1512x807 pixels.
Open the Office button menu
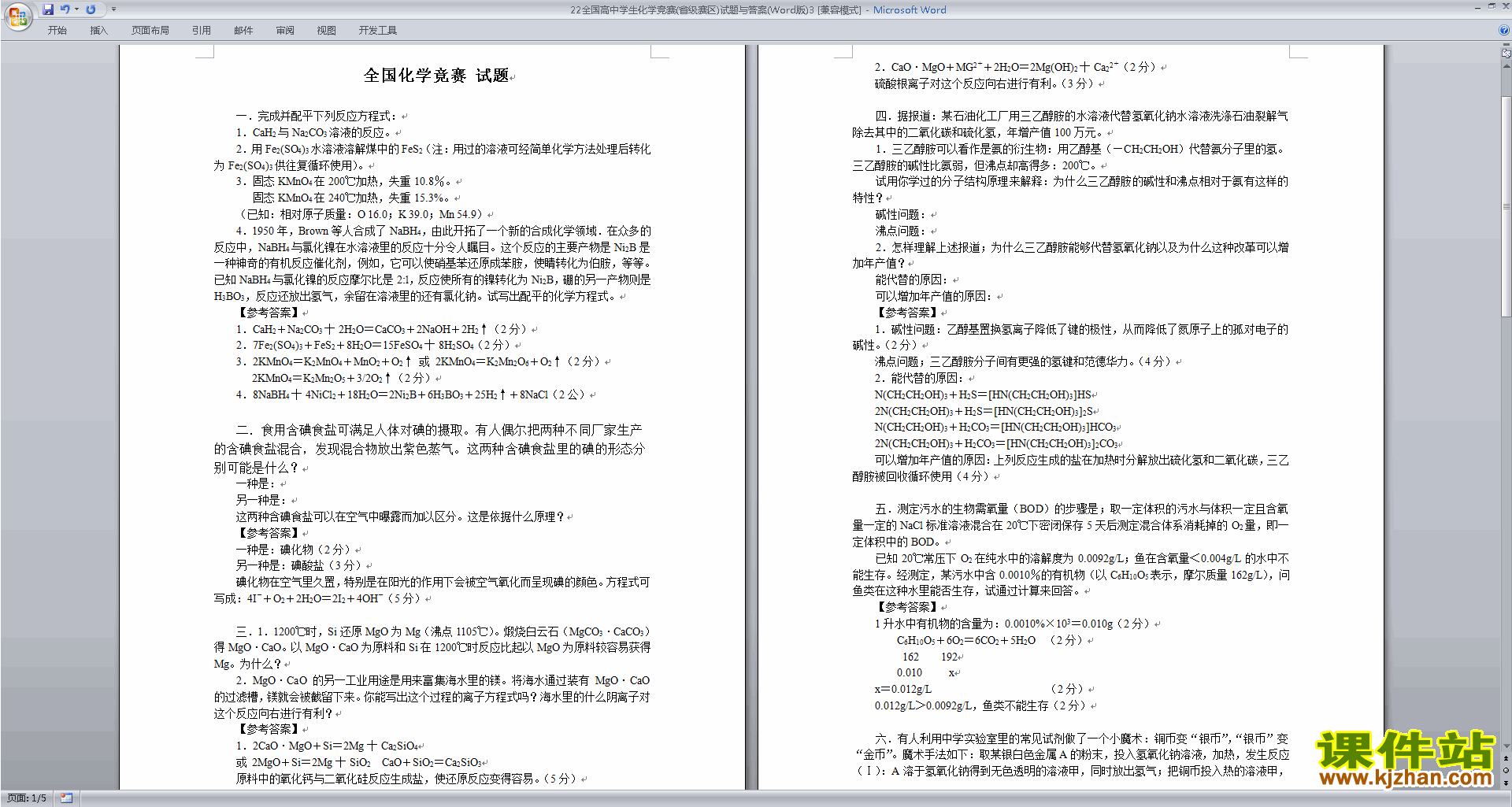click(17, 17)
